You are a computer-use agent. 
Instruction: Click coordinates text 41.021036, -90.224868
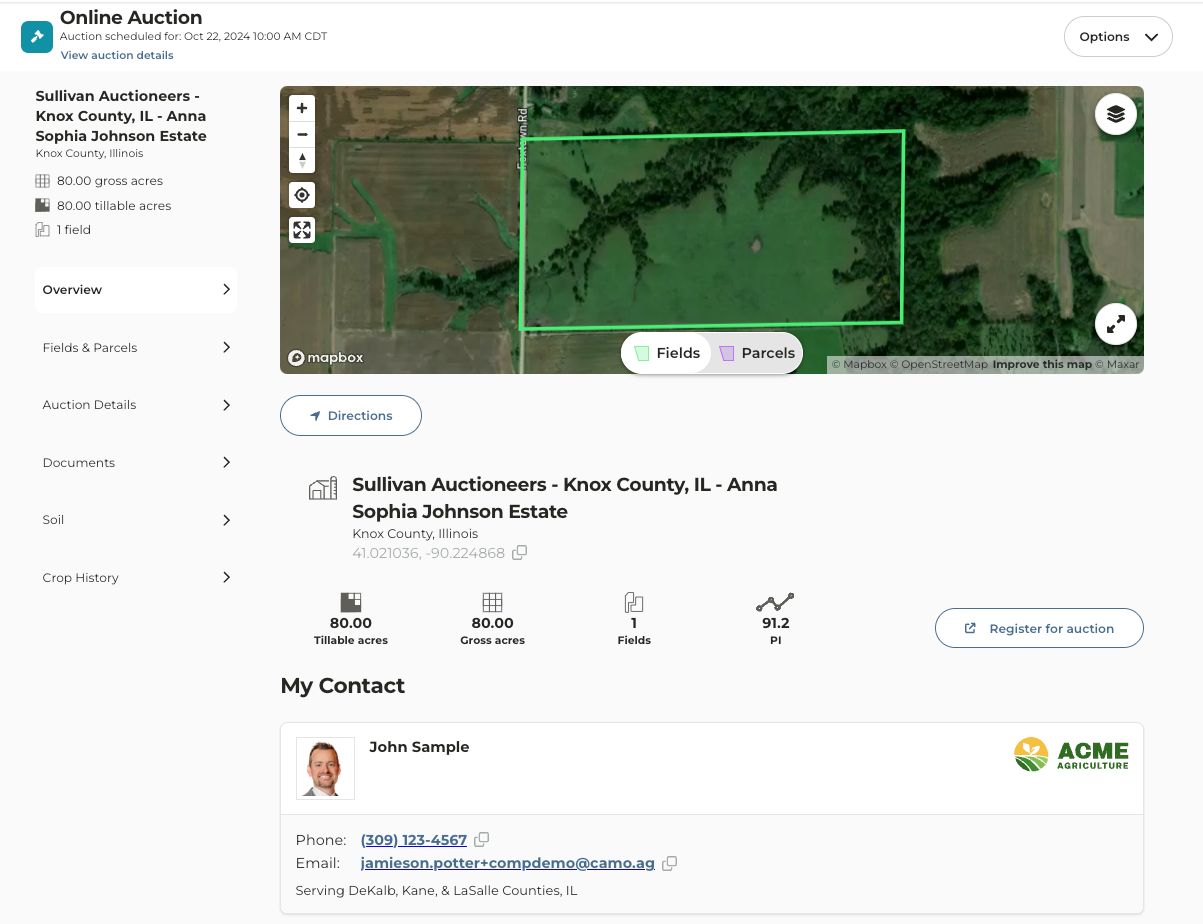428,553
